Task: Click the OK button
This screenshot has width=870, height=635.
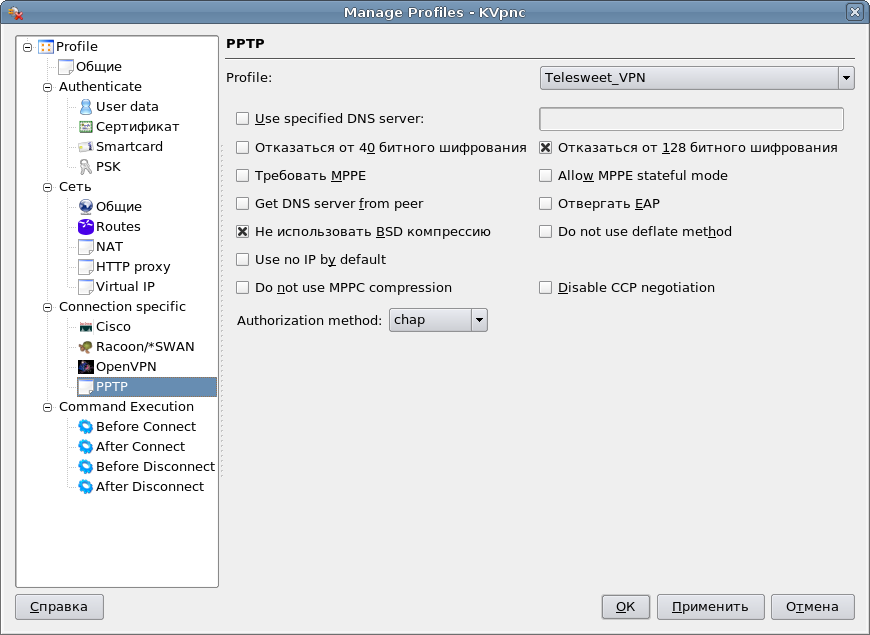Action: coord(625,607)
